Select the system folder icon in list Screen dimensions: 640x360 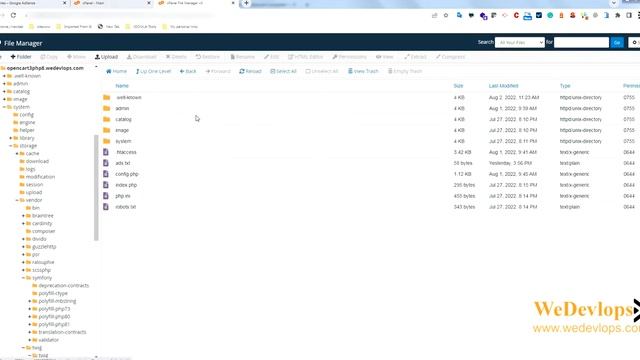[x=107, y=141]
